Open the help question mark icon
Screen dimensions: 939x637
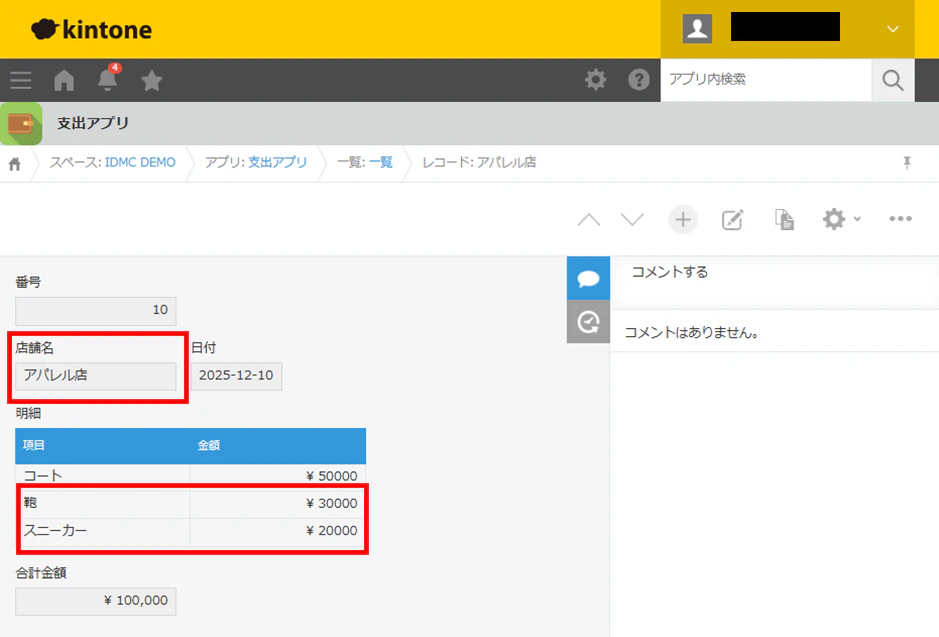[x=639, y=80]
